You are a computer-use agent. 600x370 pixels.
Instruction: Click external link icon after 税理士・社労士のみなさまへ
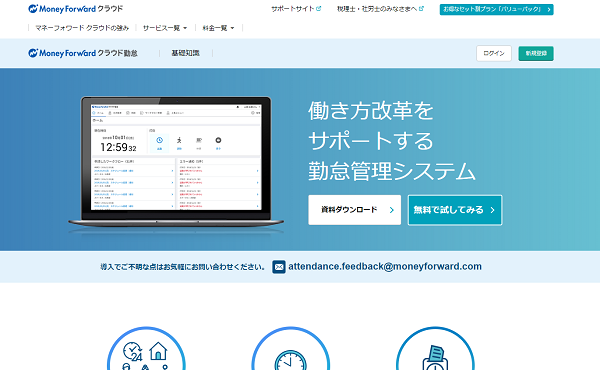click(421, 8)
